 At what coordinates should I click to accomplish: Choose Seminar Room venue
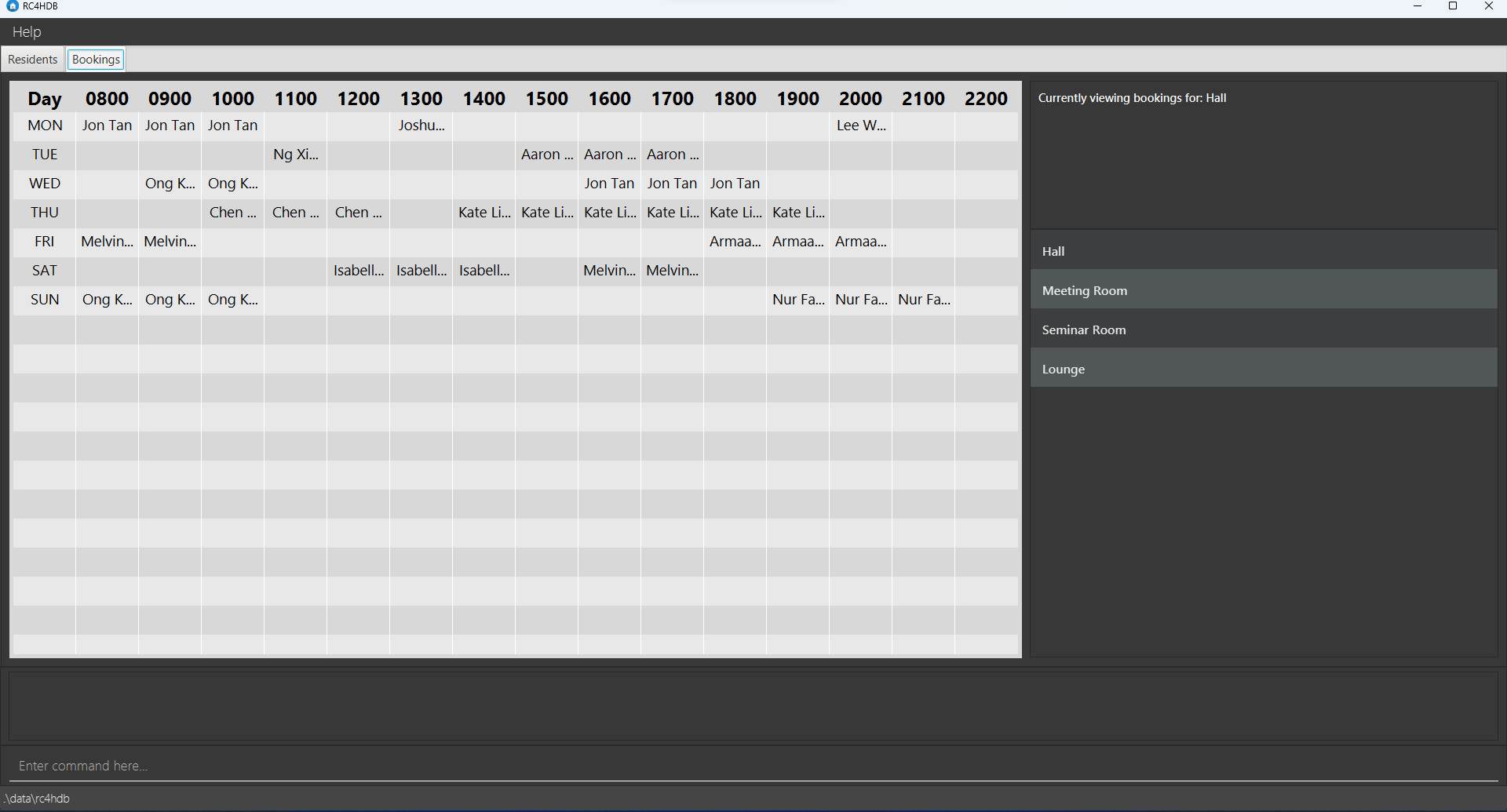1264,330
